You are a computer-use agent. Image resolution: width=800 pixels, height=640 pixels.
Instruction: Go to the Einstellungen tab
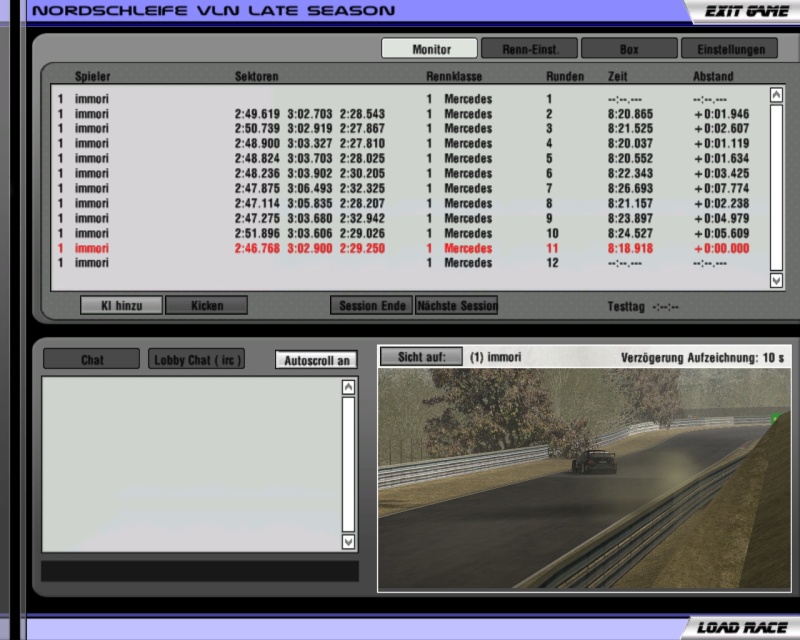pyautogui.click(x=729, y=48)
